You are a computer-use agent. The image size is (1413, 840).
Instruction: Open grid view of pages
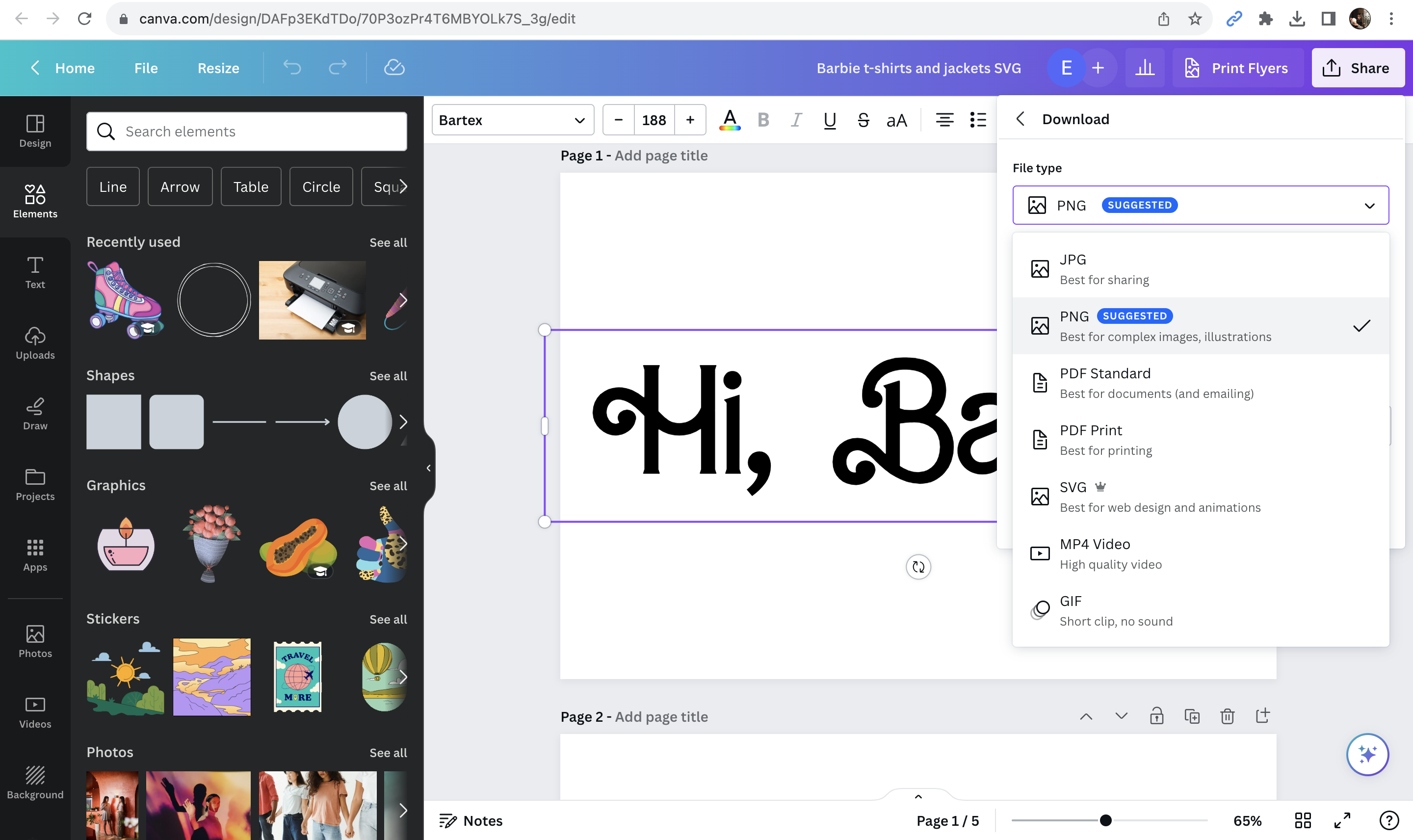(x=1303, y=820)
